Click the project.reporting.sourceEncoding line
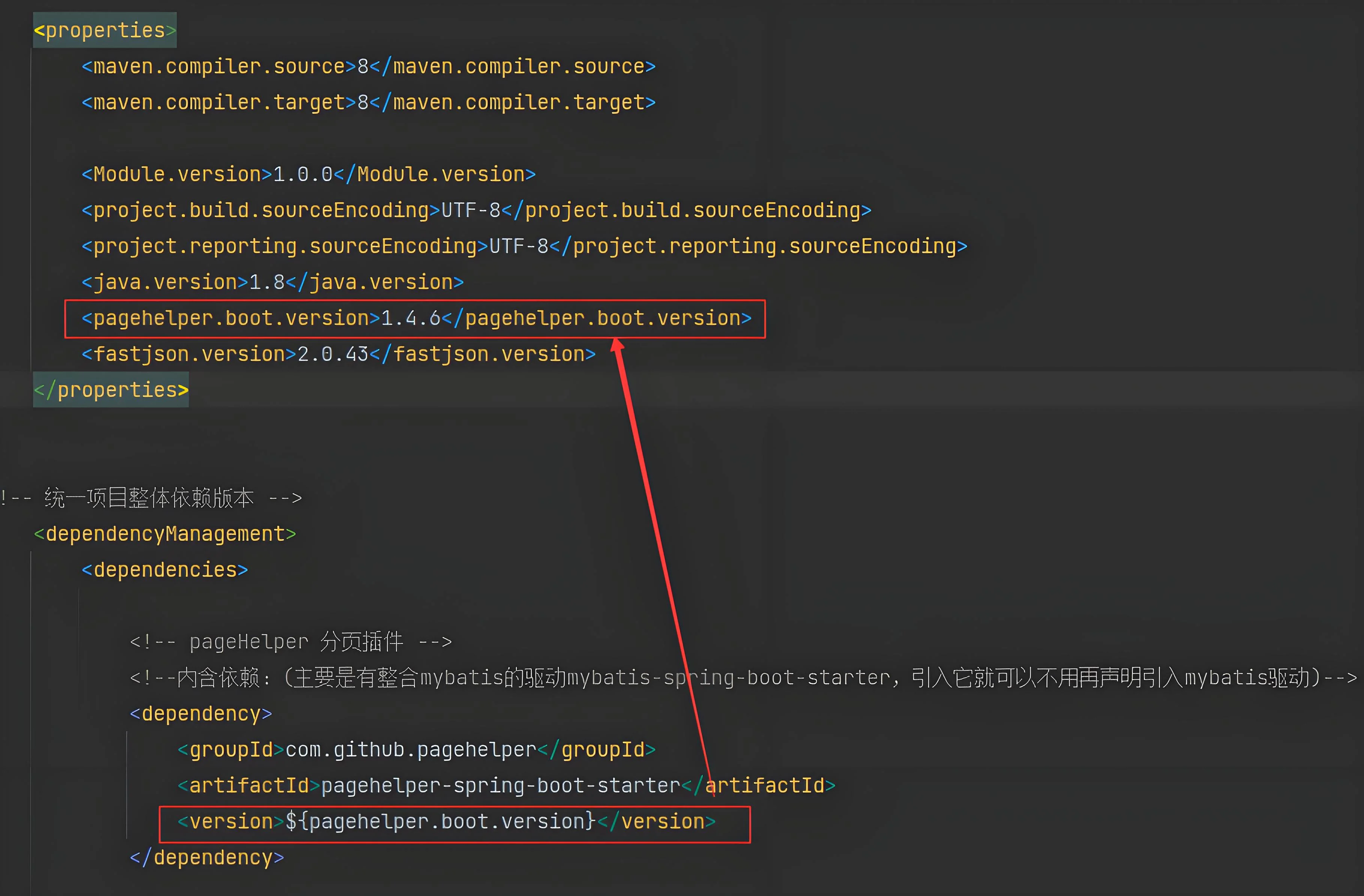 tap(524, 246)
